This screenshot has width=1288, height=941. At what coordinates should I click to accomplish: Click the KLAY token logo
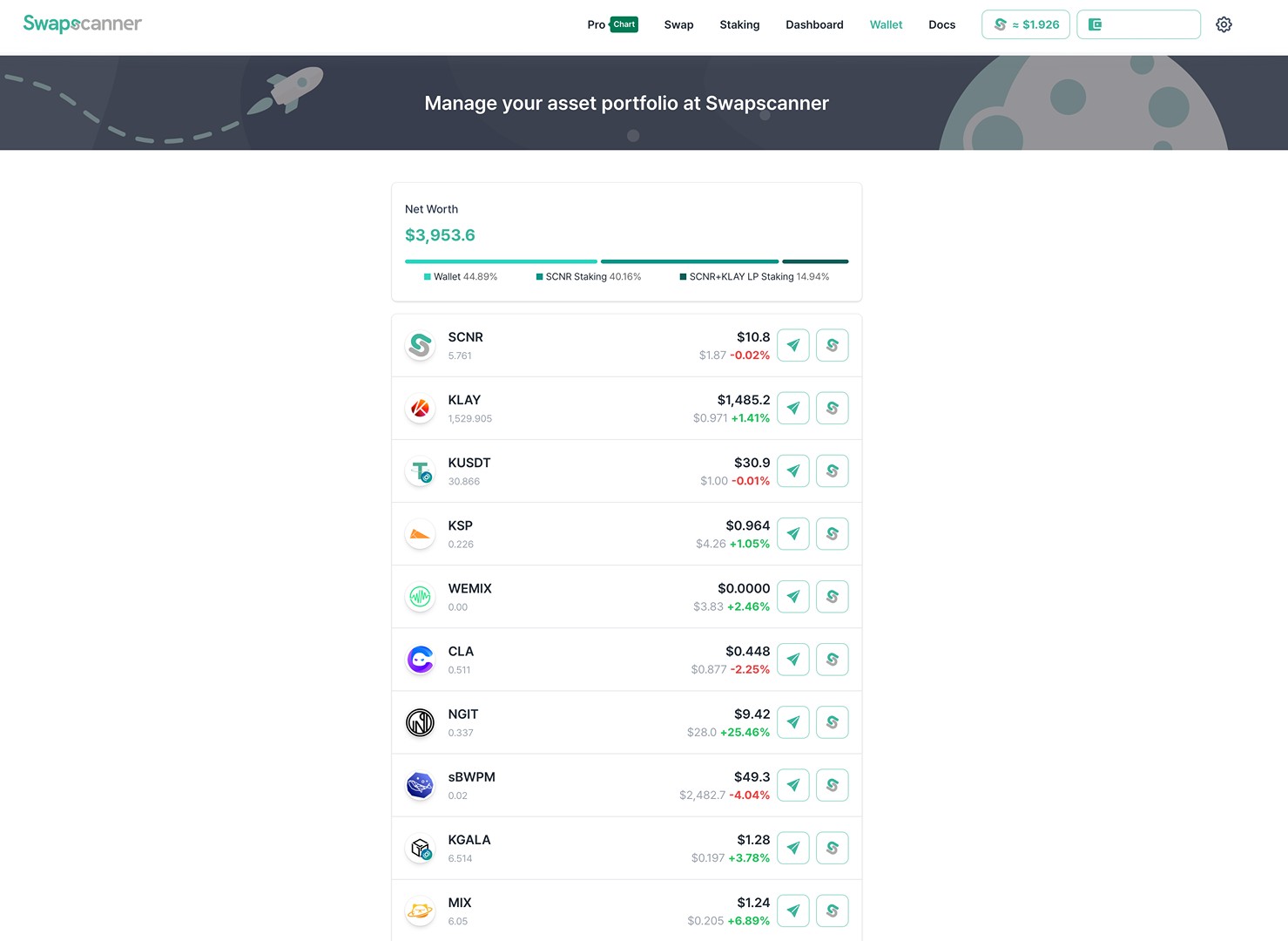click(421, 408)
